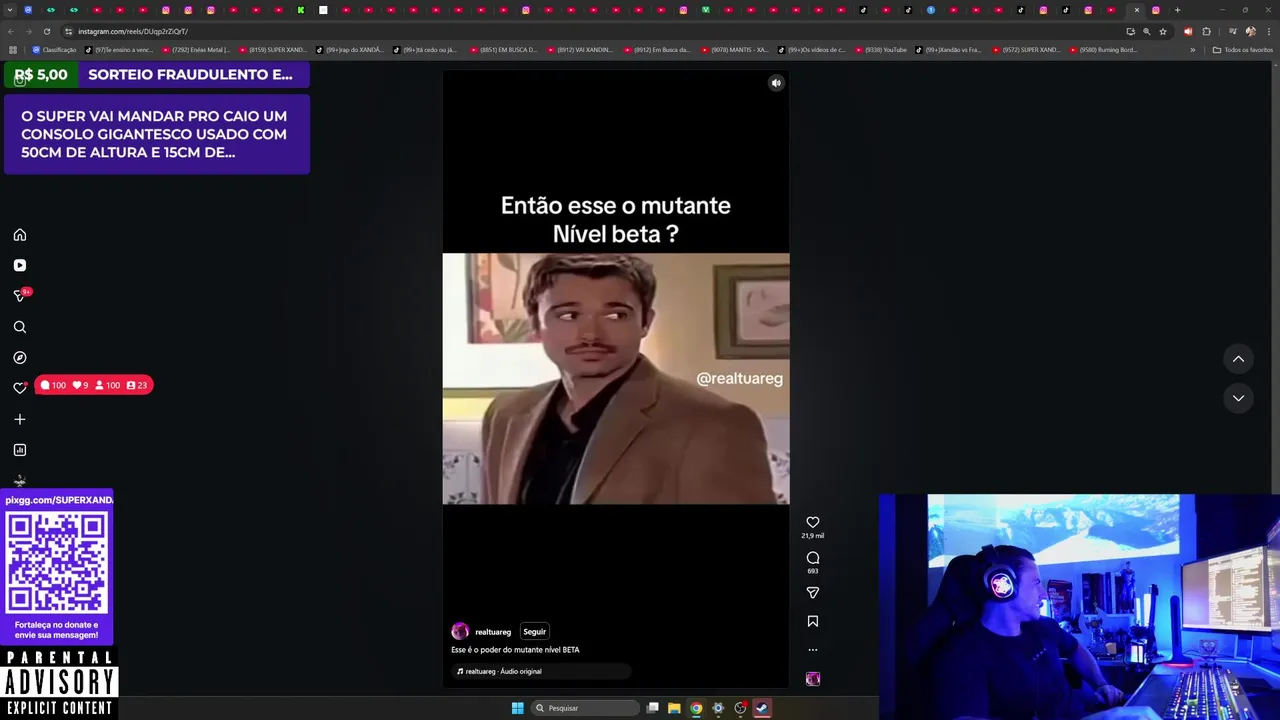Open comments on the reel
The height and width of the screenshot is (720, 1280).
(x=813, y=558)
